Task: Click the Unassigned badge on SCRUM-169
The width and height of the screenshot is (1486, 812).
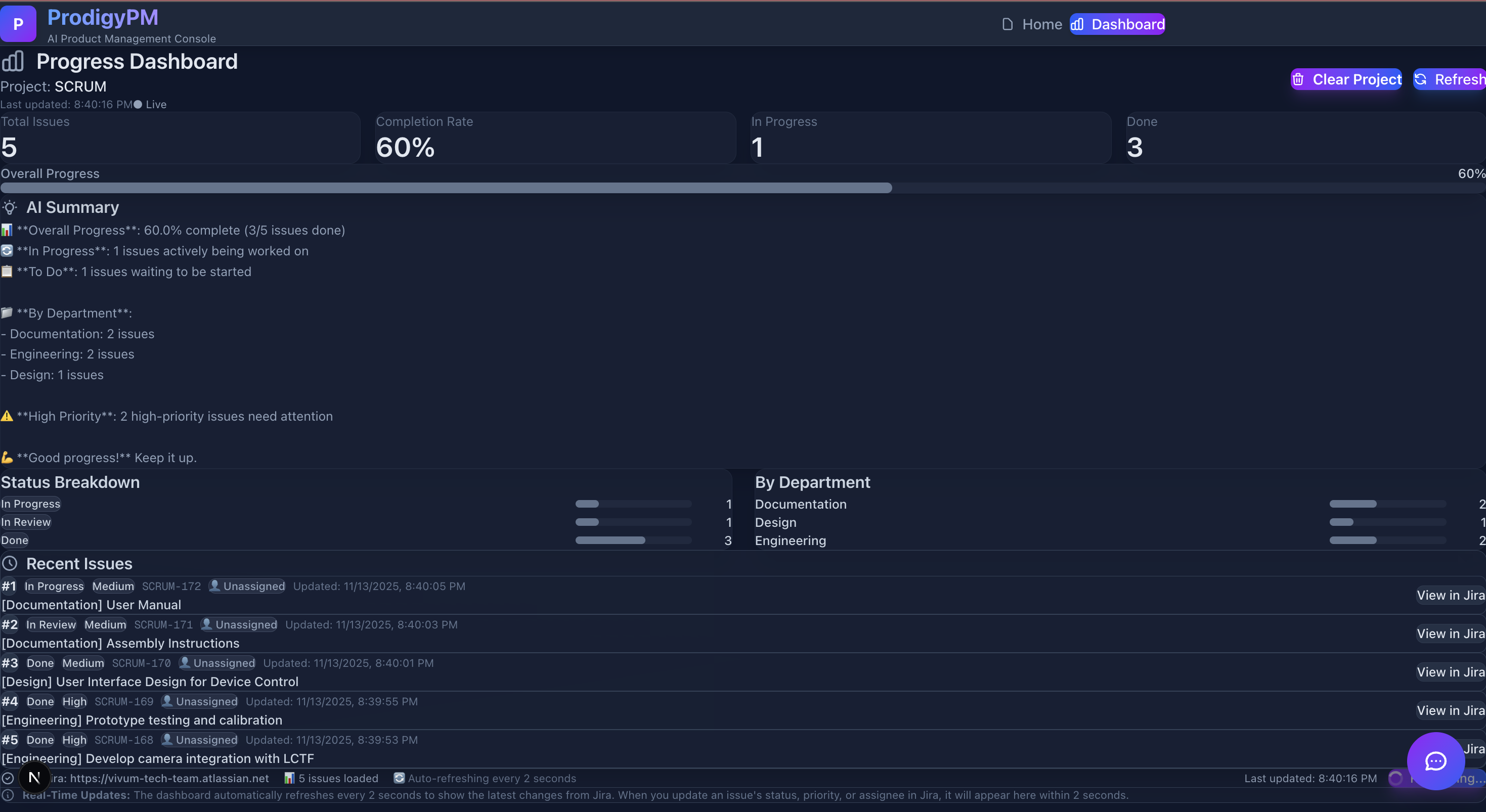Action: pos(200,701)
